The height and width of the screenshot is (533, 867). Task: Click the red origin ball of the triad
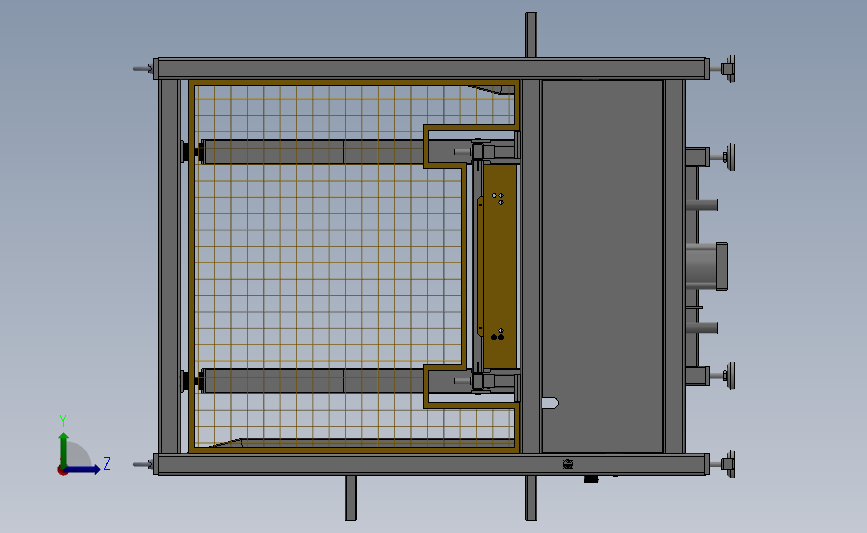[62, 471]
